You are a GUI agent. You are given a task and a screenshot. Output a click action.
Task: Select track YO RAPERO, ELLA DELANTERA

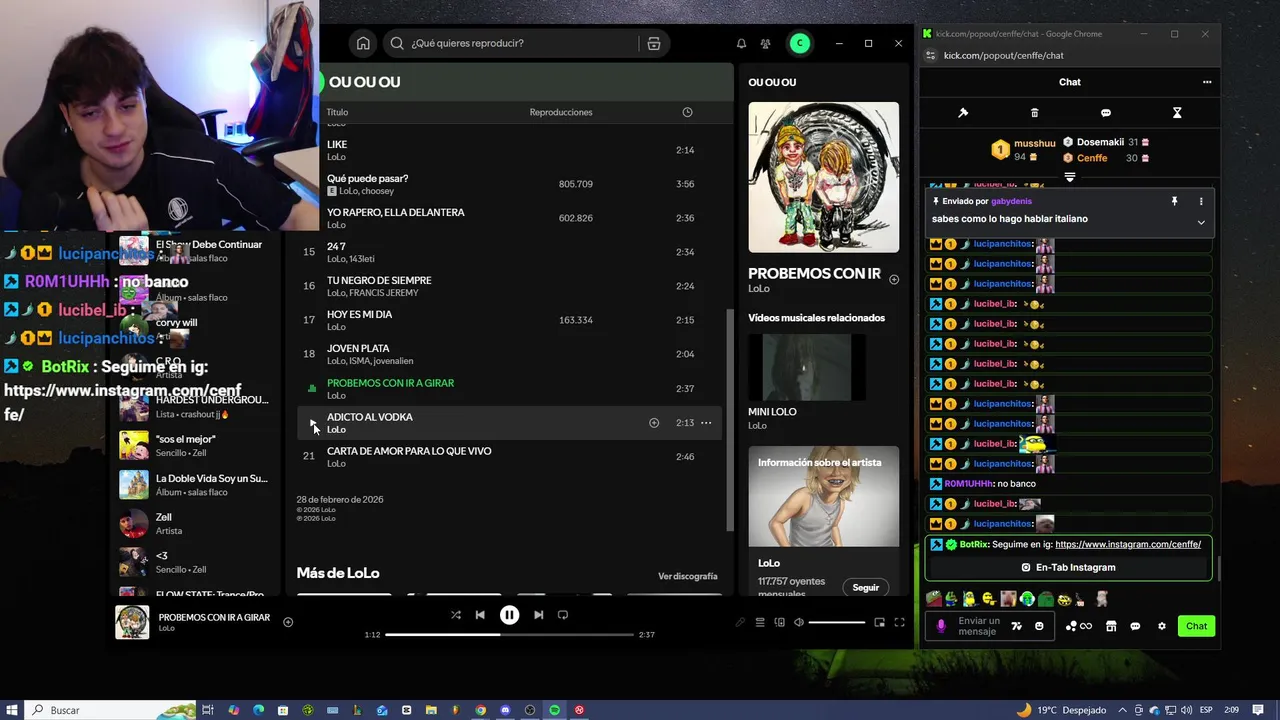(509, 218)
